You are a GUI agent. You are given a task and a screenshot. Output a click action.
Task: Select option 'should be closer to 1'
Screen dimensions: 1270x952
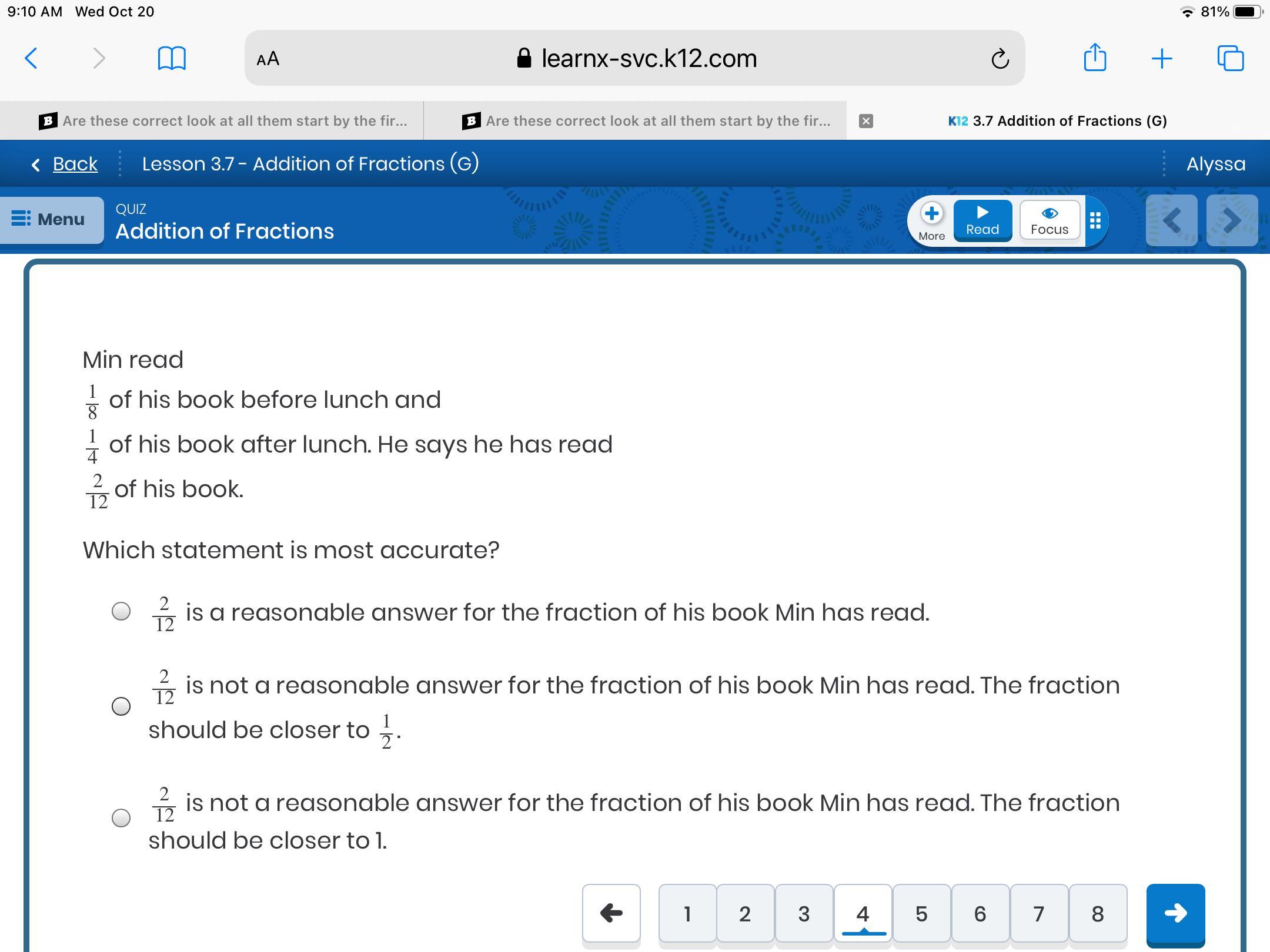(121, 817)
